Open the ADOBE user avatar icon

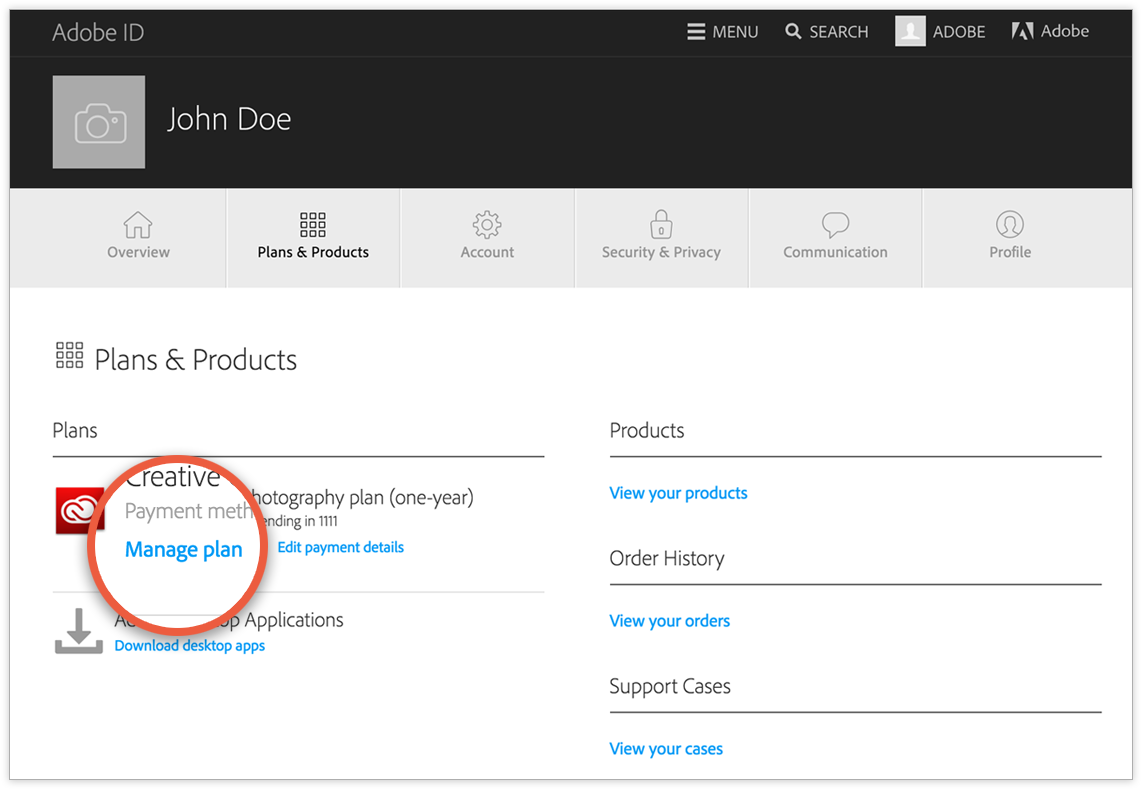pos(910,31)
